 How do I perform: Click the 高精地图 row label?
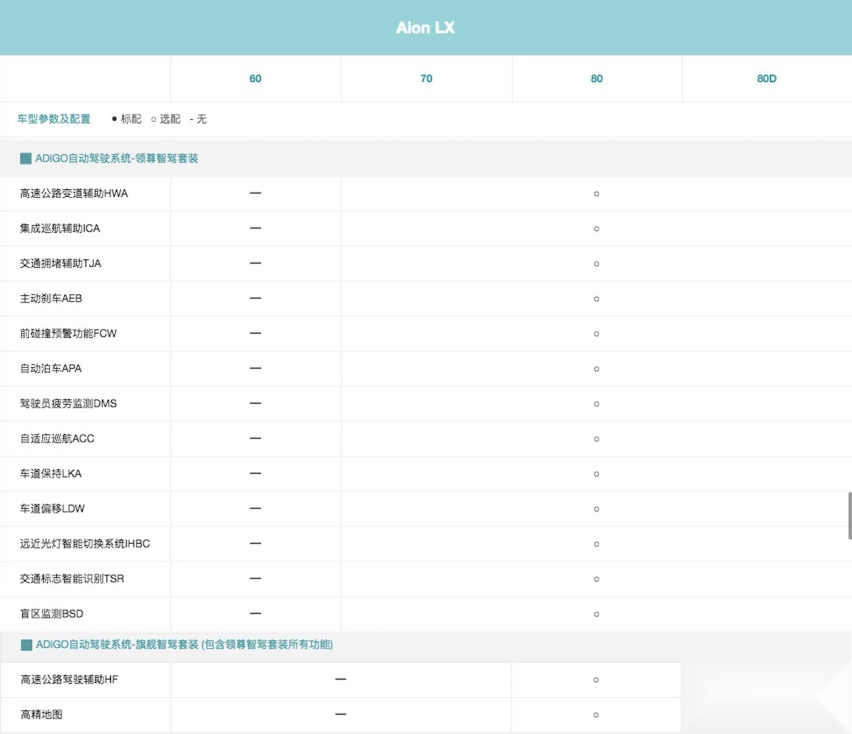(41, 715)
